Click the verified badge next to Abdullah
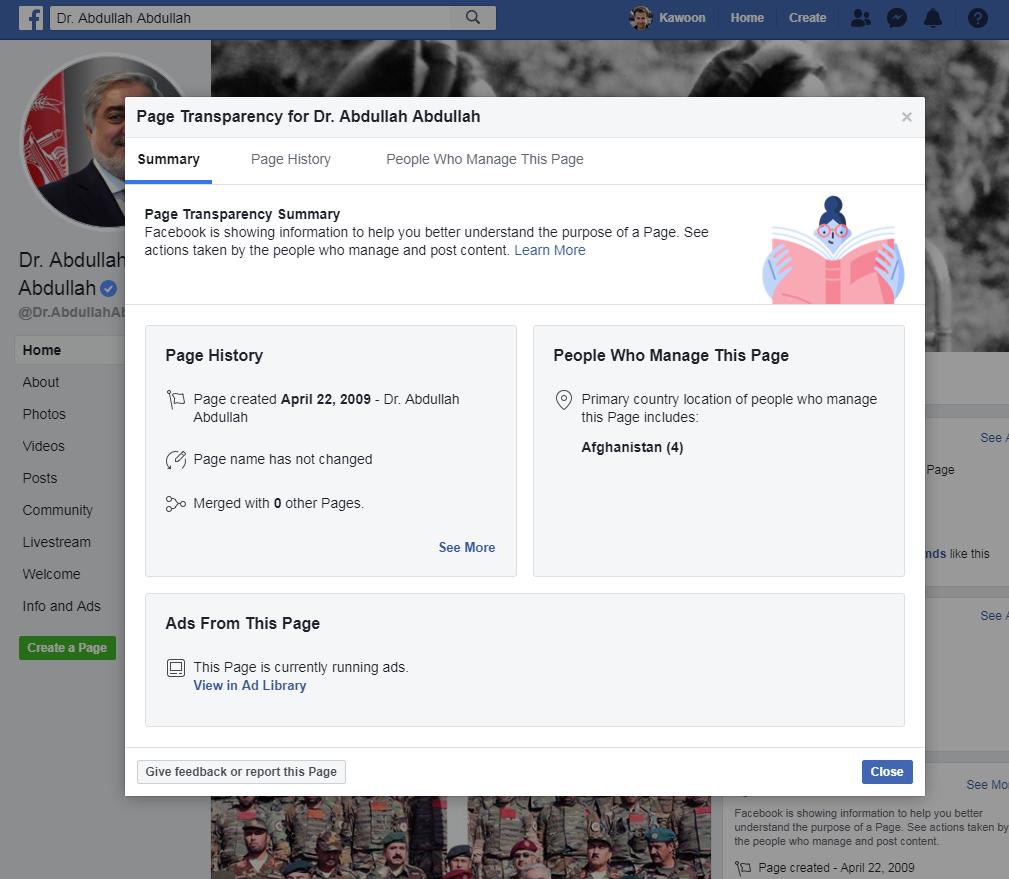This screenshot has height=879, width=1009. (109, 288)
